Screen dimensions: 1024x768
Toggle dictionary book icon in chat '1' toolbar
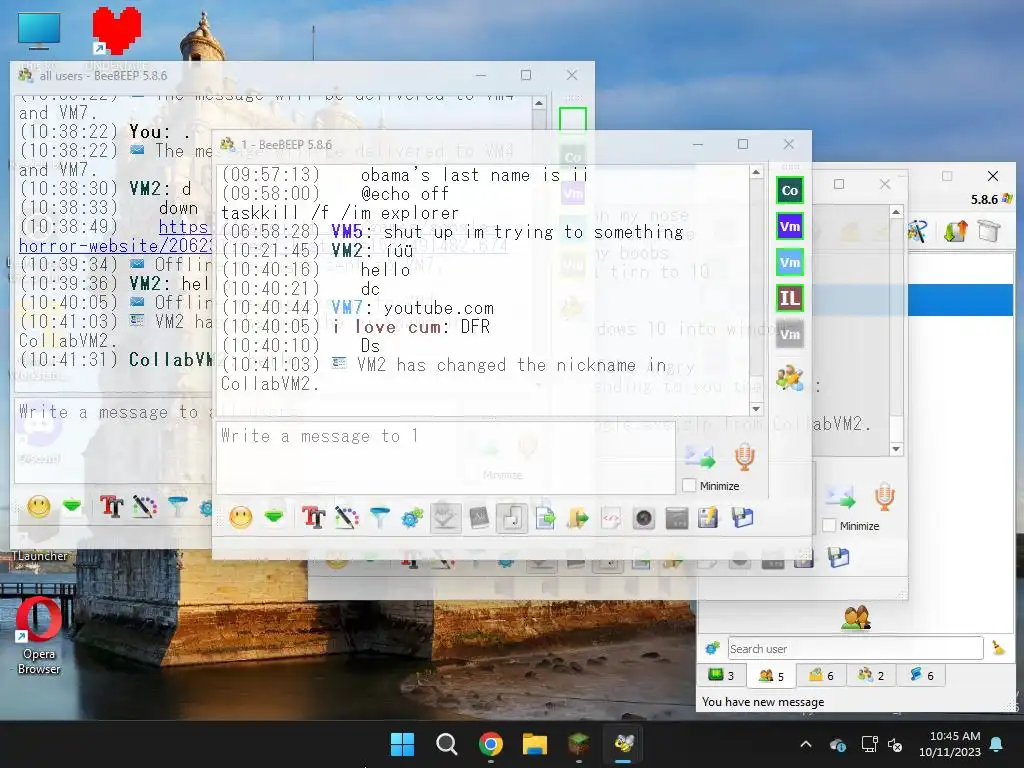click(x=479, y=518)
